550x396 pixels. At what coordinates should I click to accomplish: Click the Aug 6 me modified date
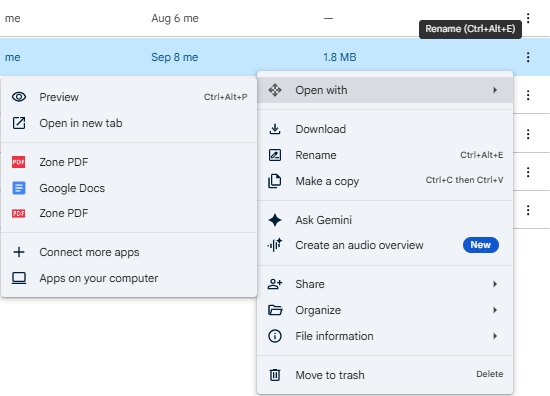point(175,18)
